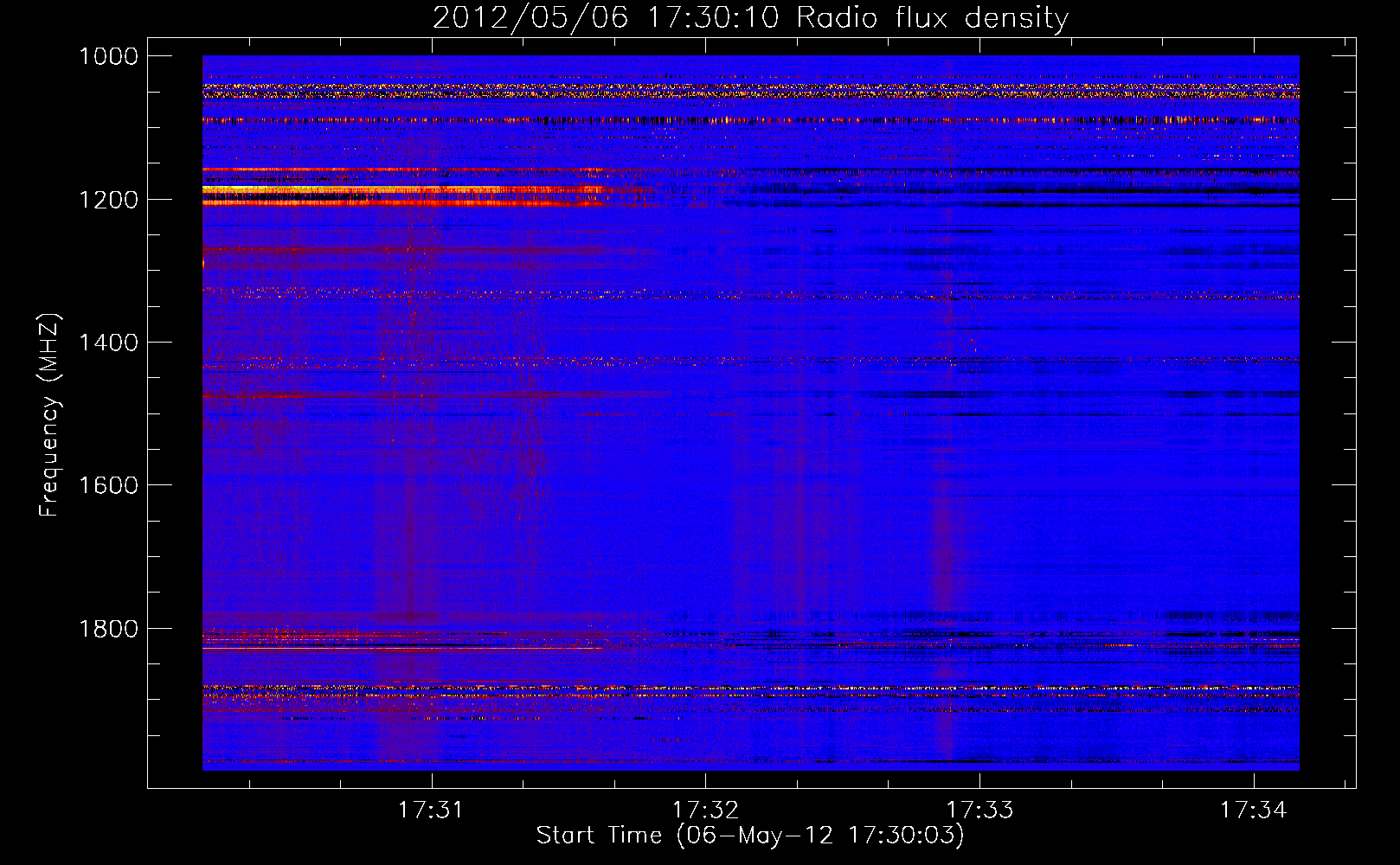
Task: Click the 17:33 time tick label
Action: click(x=979, y=810)
